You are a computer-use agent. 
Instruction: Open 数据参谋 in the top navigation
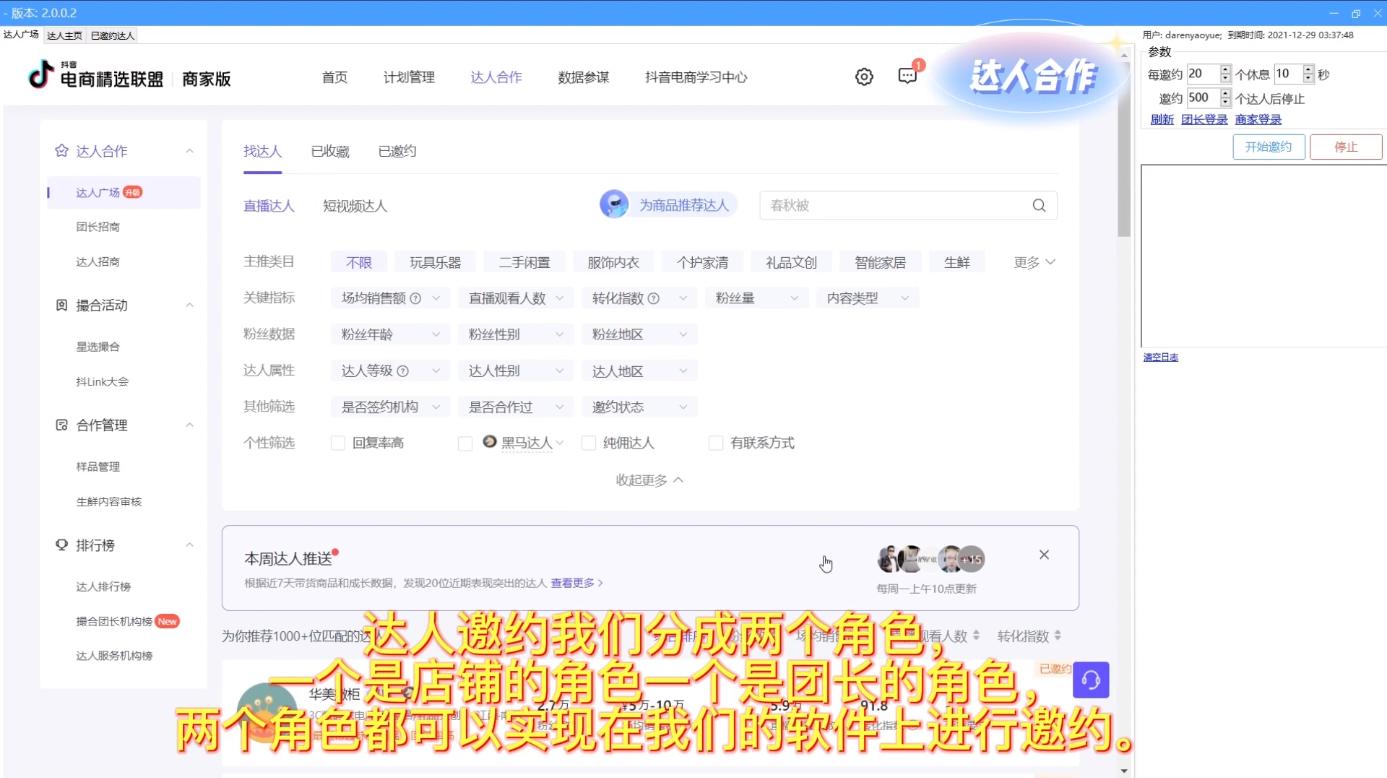[583, 76]
